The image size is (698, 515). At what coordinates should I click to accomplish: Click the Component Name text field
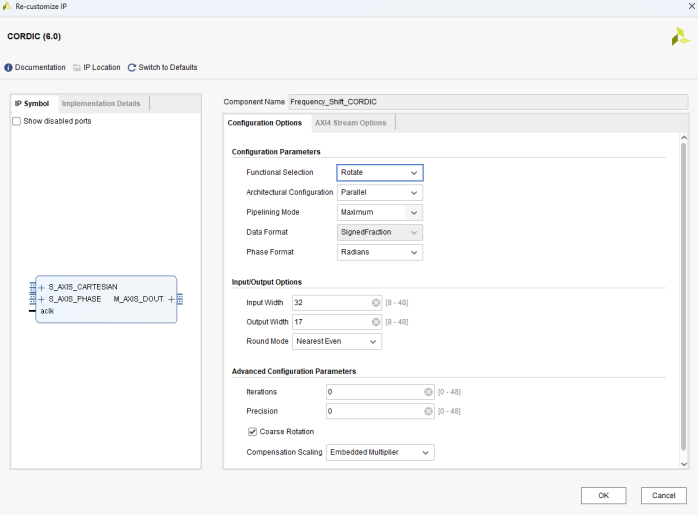click(x=487, y=102)
